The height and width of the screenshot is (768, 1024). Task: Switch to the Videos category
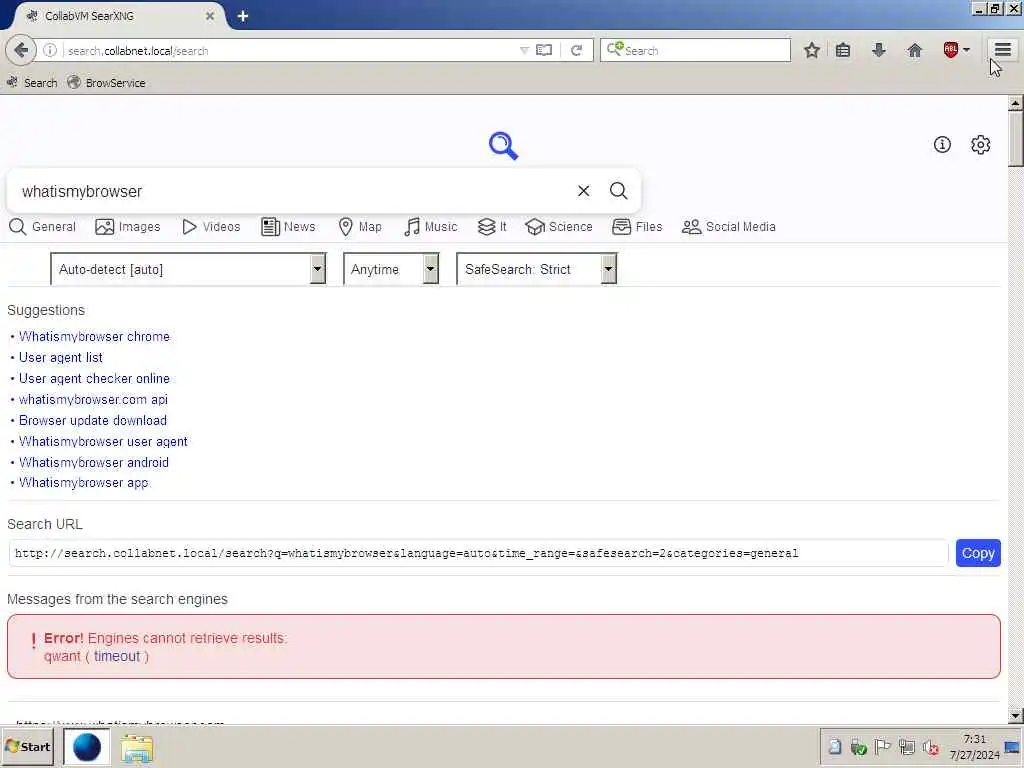click(x=211, y=227)
